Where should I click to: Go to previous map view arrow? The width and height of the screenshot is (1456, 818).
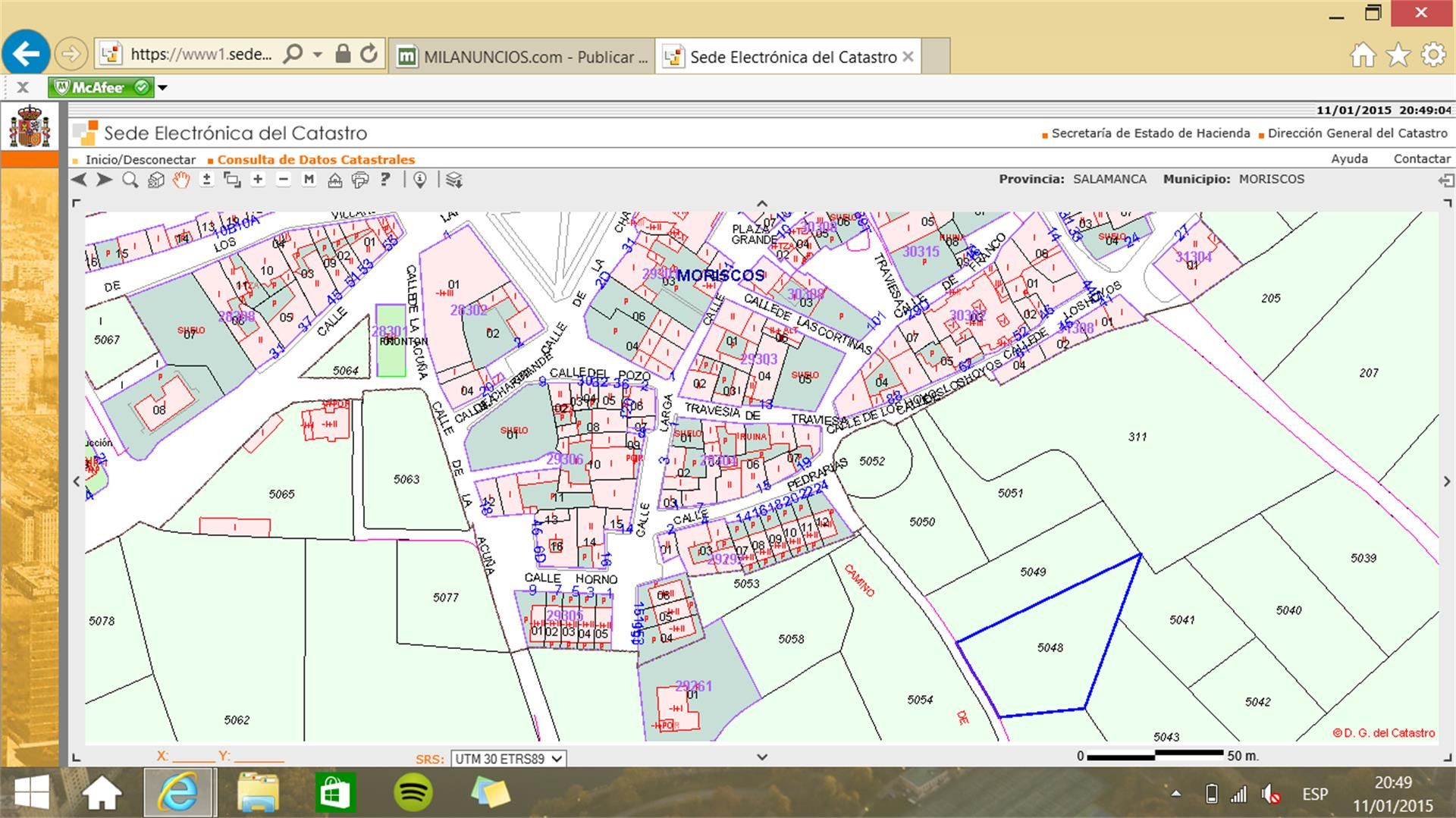coord(79,180)
